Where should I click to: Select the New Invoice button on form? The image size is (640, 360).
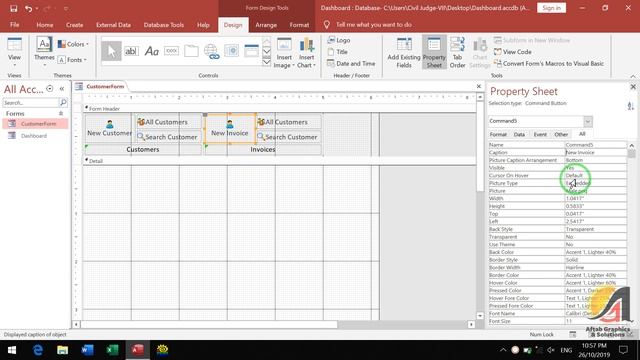(x=230, y=129)
